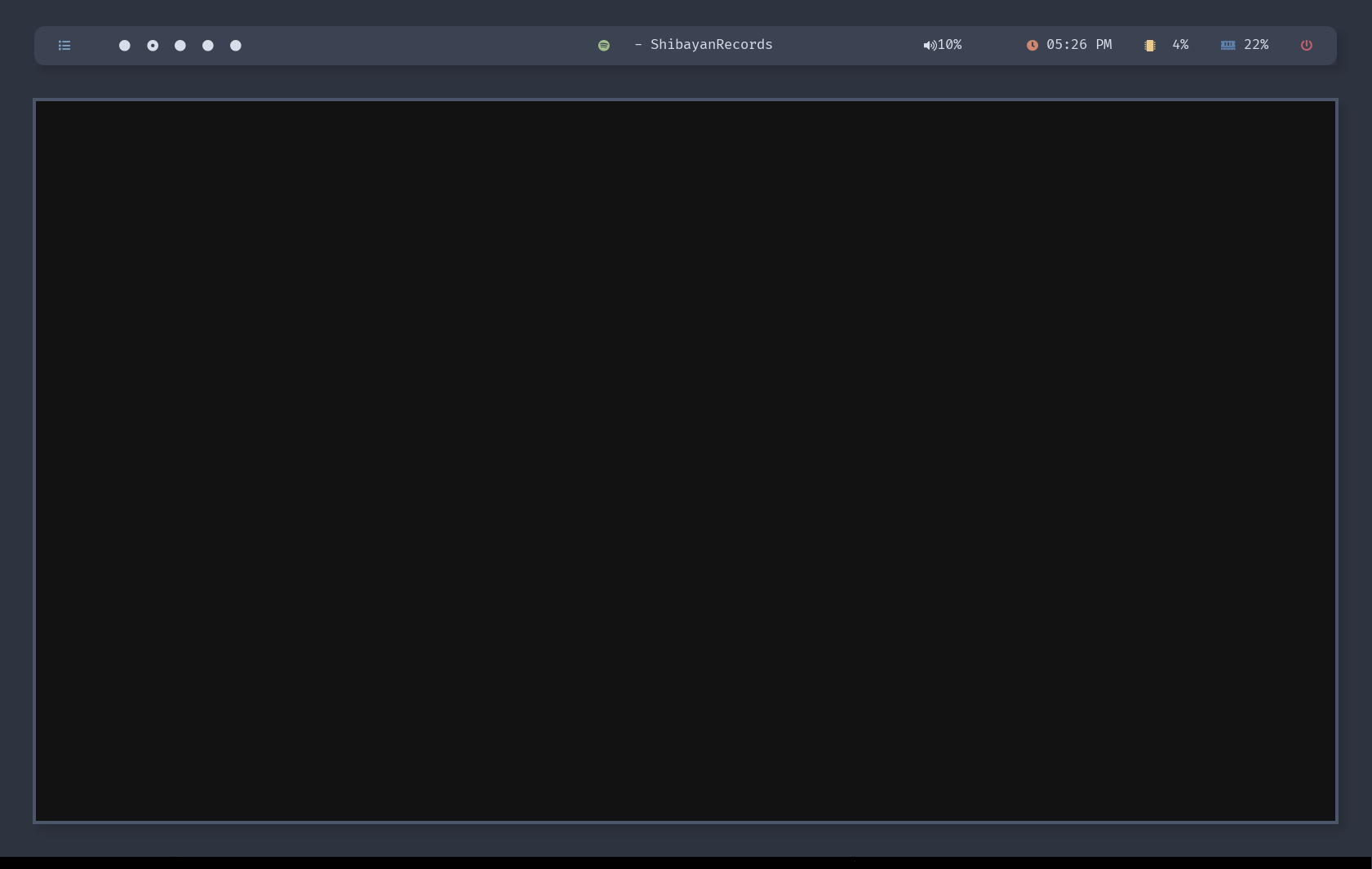Viewport: 1372px width, 869px height.
Task: Click the orange clock icon
Action: pyautogui.click(x=1032, y=46)
